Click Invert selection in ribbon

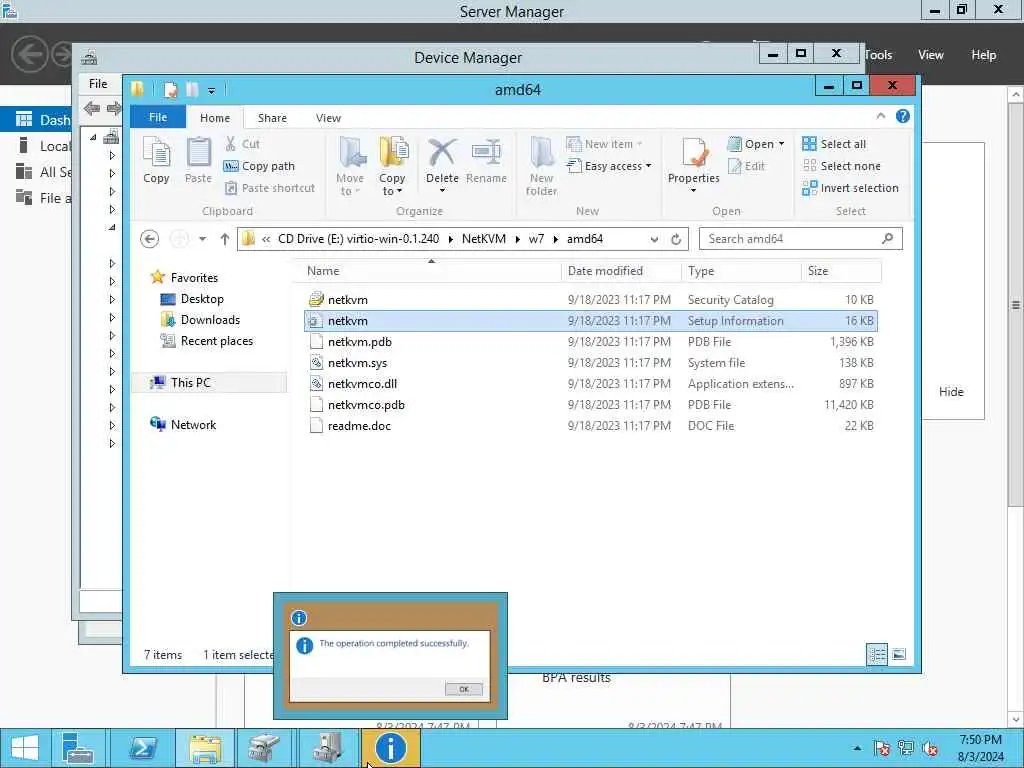click(x=850, y=188)
